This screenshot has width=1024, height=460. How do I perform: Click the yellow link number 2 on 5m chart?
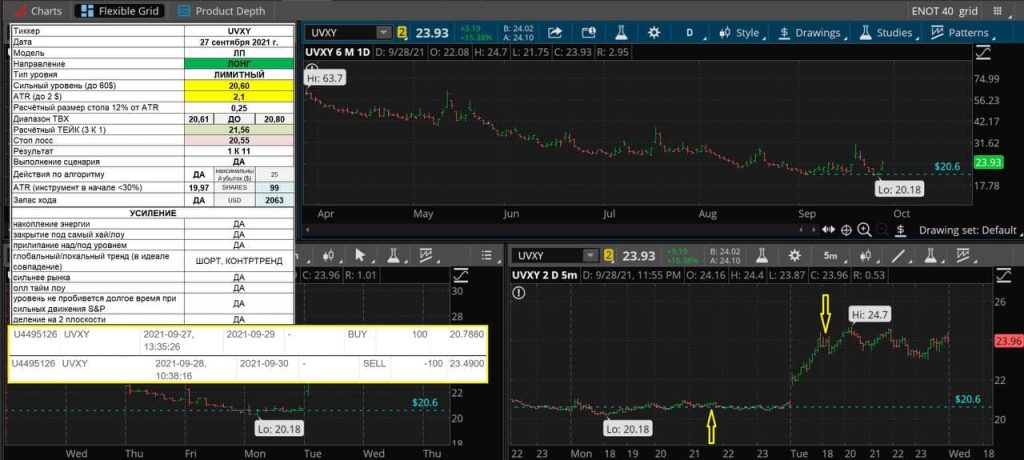609,255
